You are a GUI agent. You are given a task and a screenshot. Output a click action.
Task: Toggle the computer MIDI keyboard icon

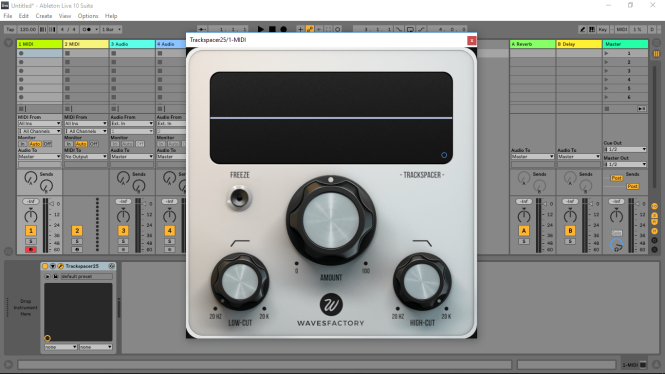tap(592, 29)
